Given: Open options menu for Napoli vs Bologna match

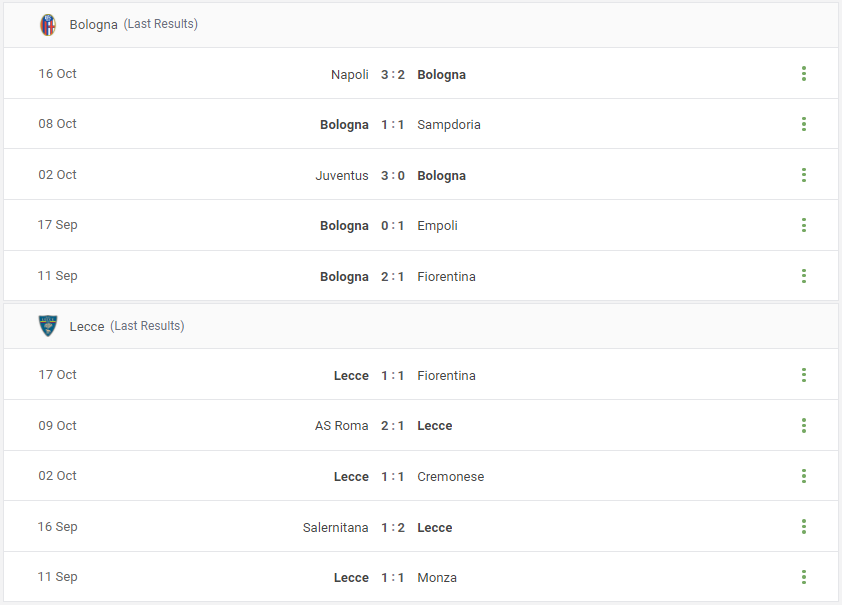Looking at the screenshot, I should coord(803,74).
